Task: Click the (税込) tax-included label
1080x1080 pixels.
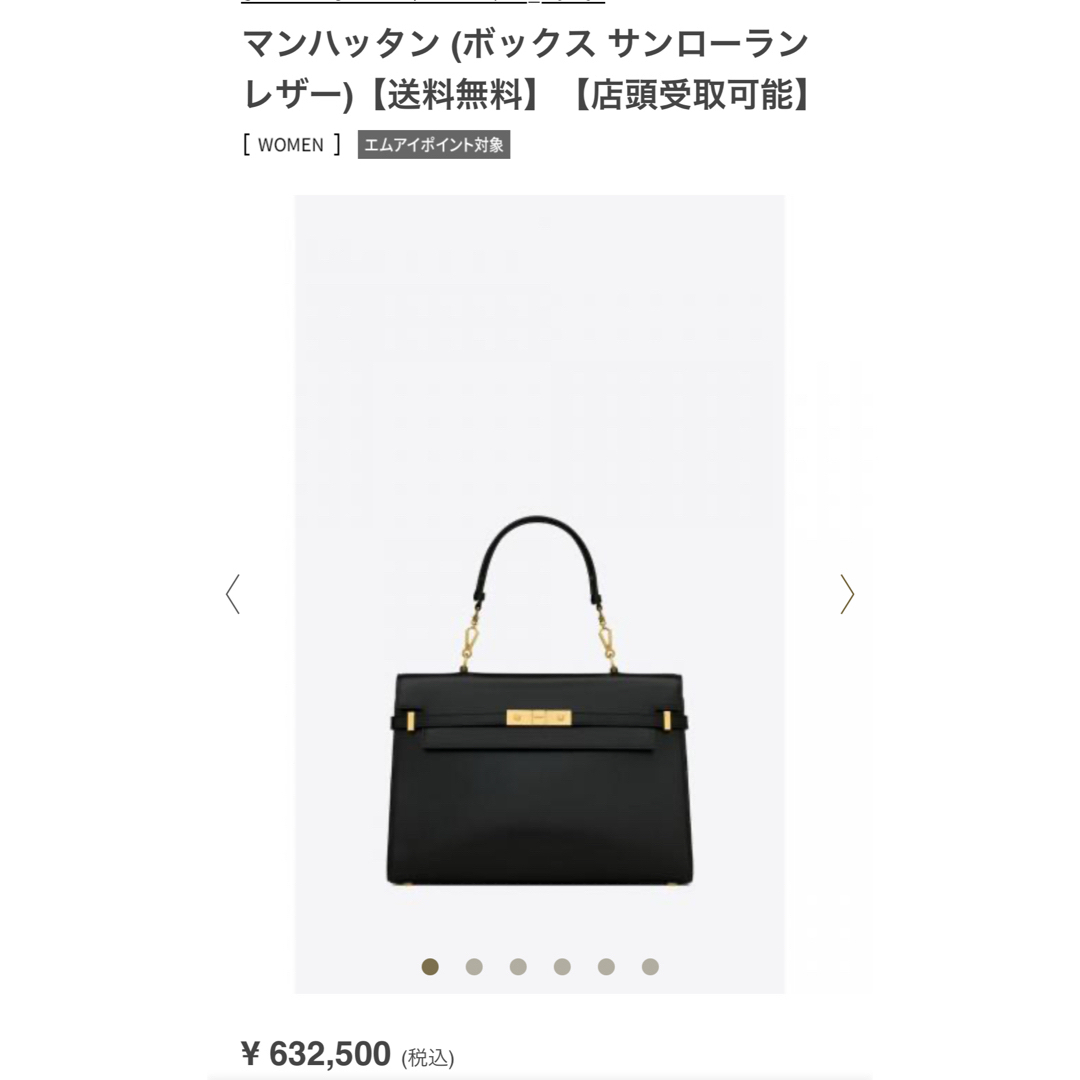Action: (x=428, y=1057)
